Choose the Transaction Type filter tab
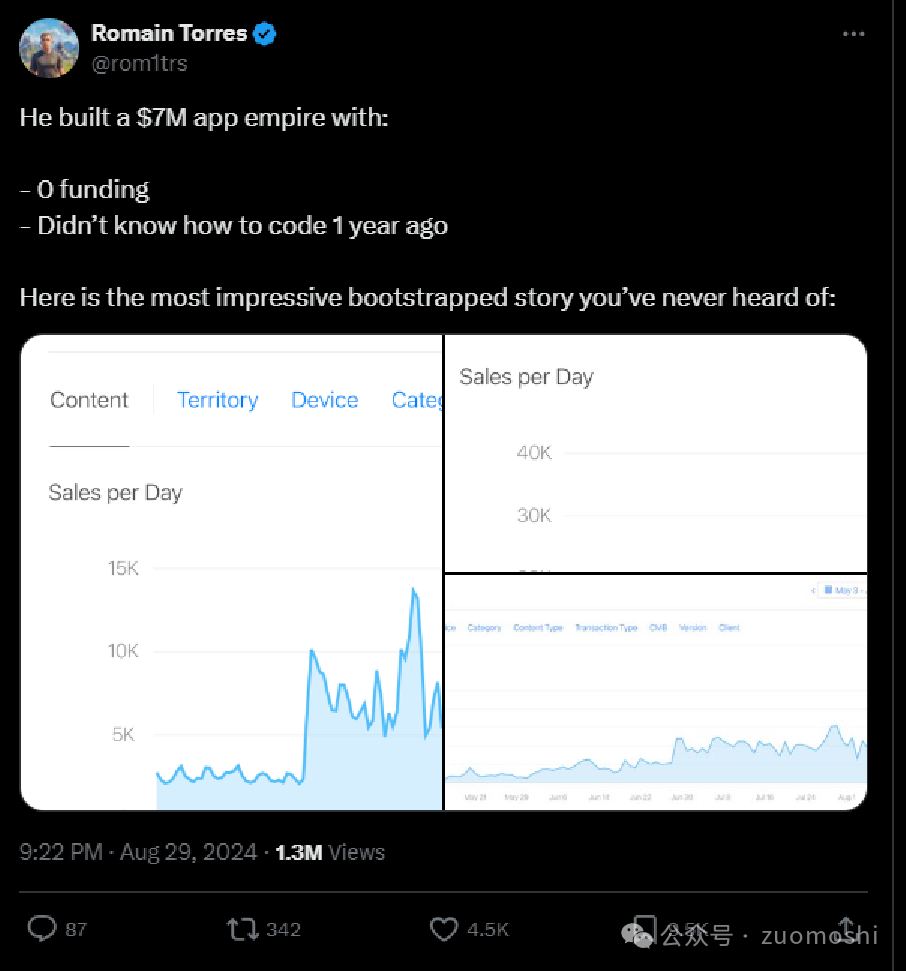Image resolution: width=906 pixels, height=971 pixels. tap(606, 628)
